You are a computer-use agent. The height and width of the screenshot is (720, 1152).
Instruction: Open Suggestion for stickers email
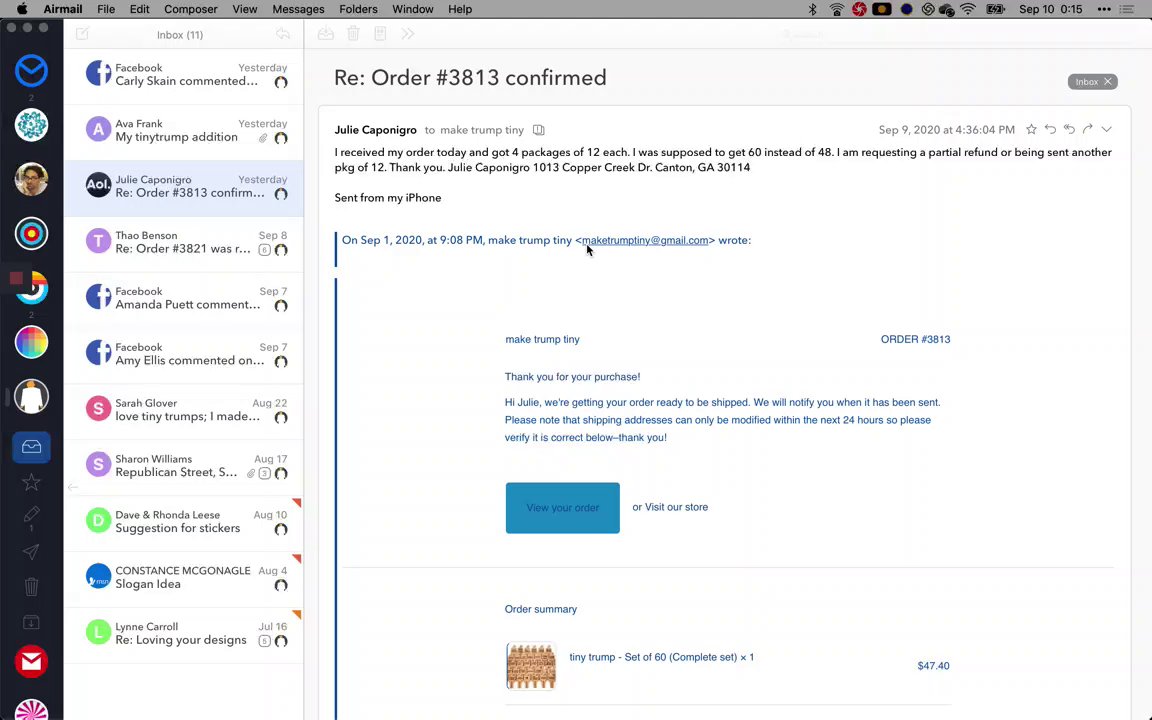tap(184, 522)
